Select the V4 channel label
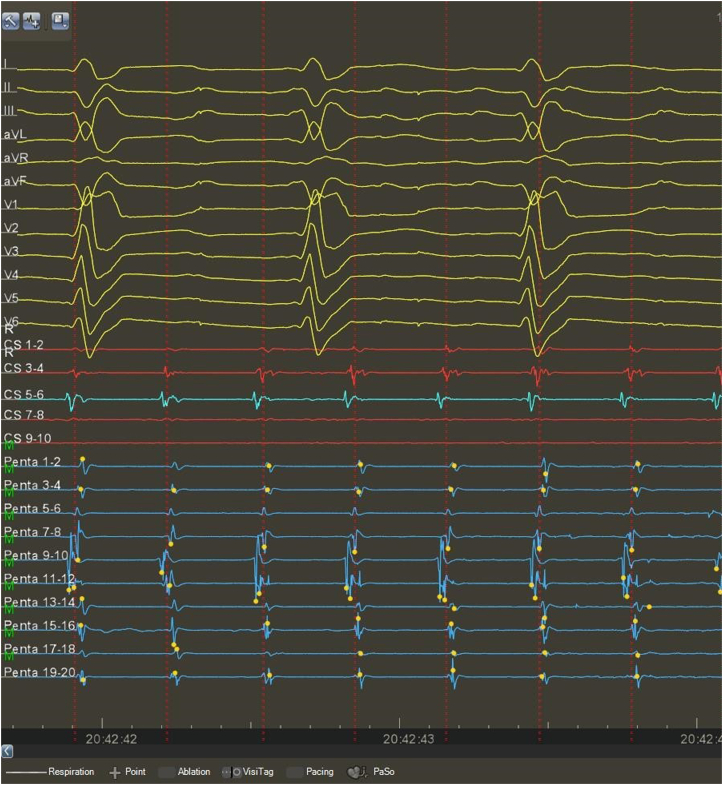This screenshot has height=785, width=723. (x=11, y=274)
